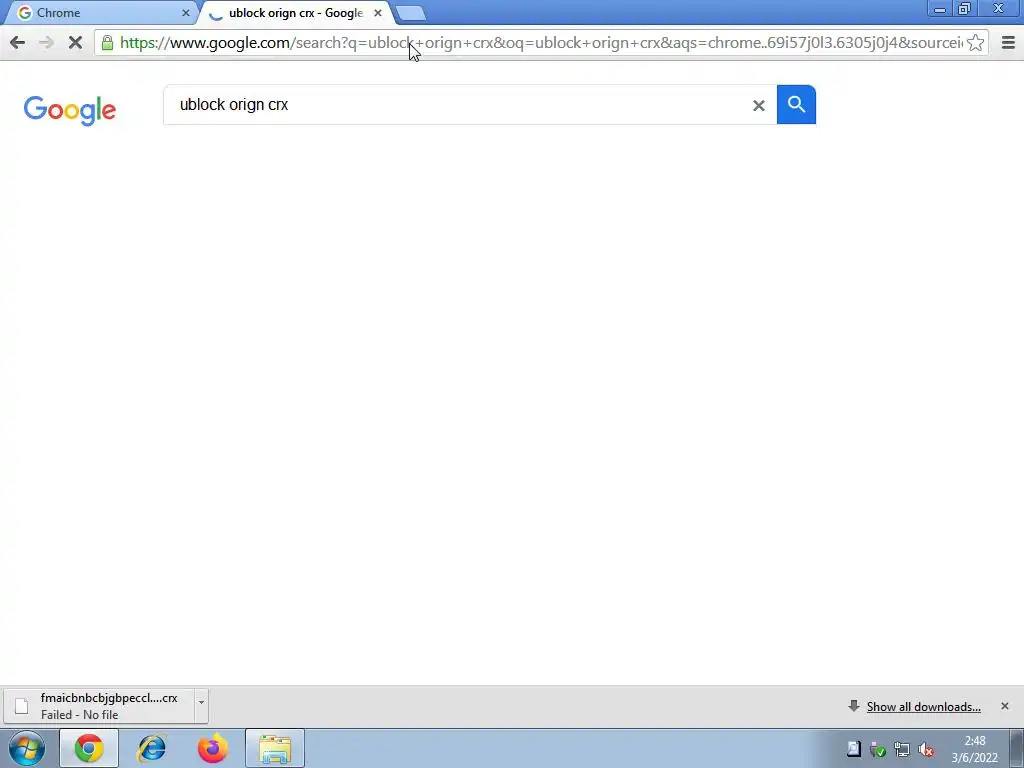Image resolution: width=1024 pixels, height=768 pixels.
Task: Click the Chrome taskbar icon
Action: coord(89,748)
